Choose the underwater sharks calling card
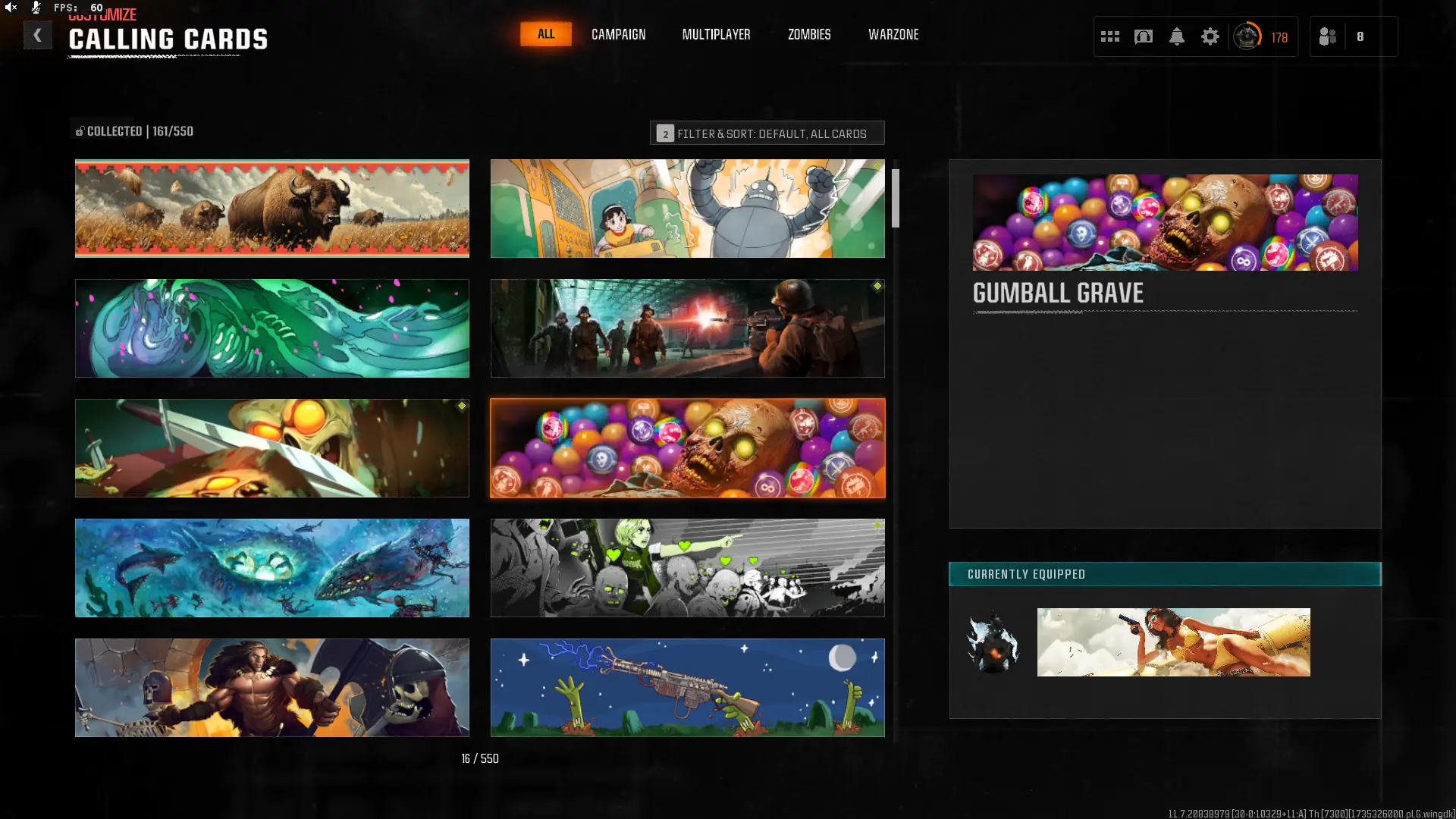The height and width of the screenshot is (819, 1456). pos(271,568)
